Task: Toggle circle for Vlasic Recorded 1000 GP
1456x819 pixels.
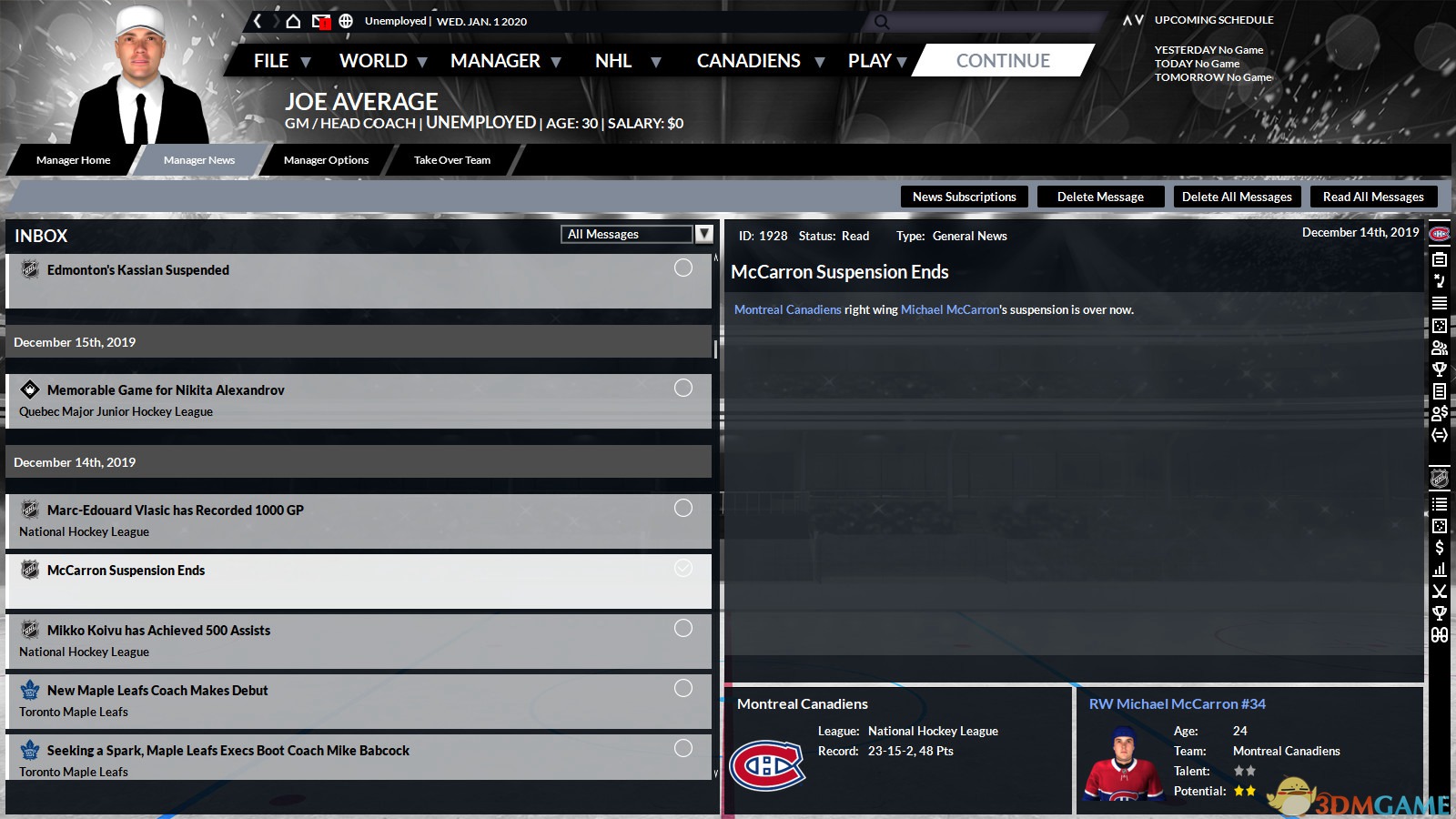Action: [x=683, y=508]
